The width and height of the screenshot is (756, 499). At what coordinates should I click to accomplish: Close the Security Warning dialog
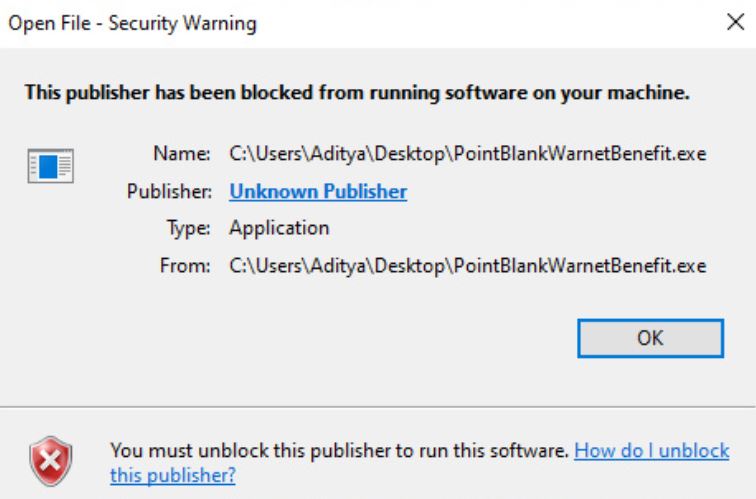(735, 22)
